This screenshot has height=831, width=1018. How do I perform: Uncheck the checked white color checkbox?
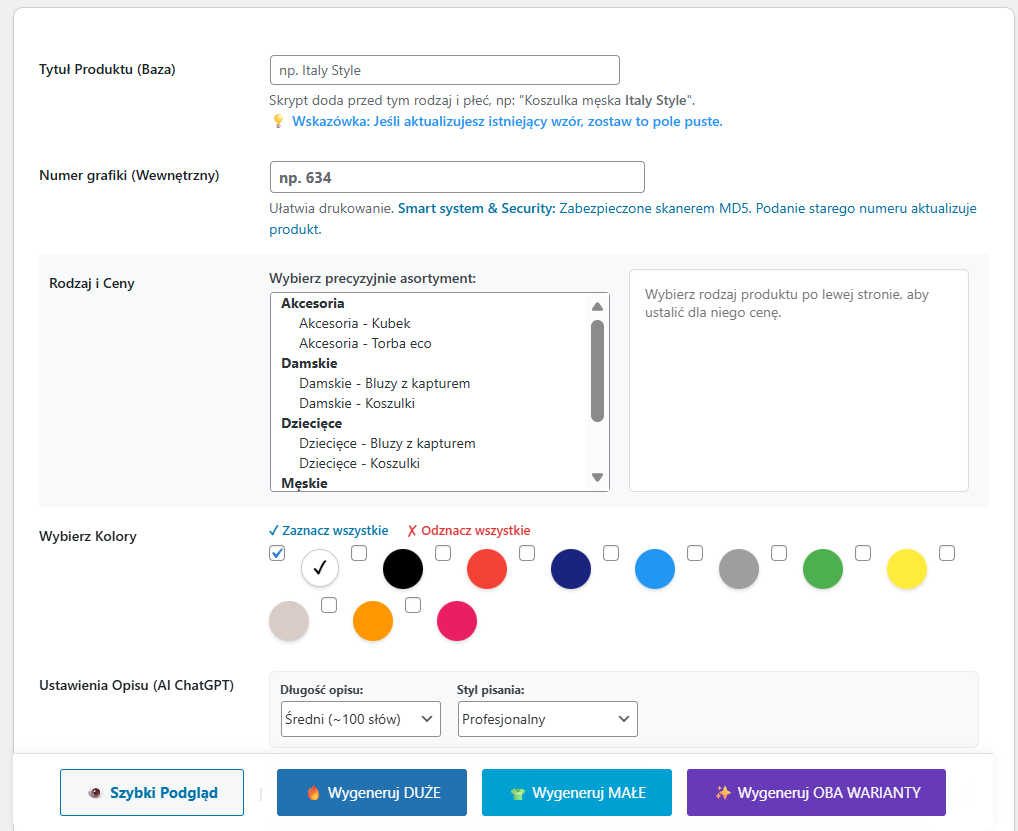pyautogui.click(x=278, y=553)
